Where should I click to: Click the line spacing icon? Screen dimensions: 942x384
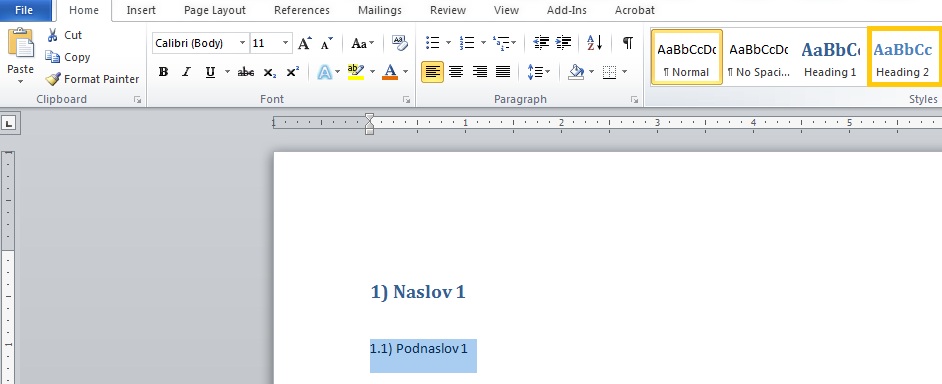(535, 72)
